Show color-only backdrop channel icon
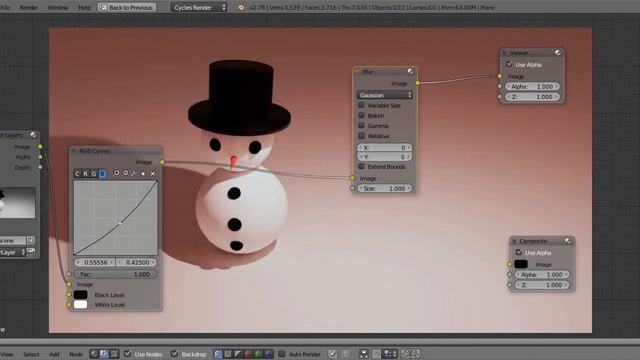Image resolution: width=640 pixels, height=360 pixels. (228, 354)
